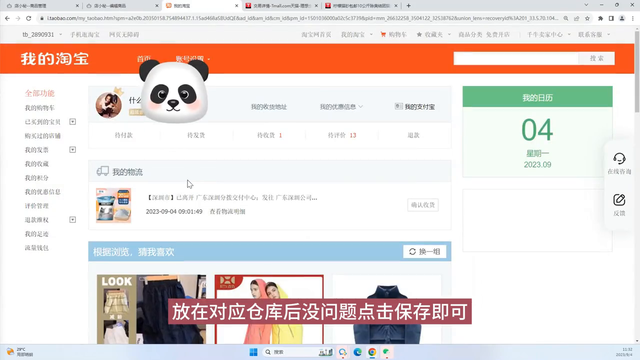Switch to the fifth browser tab
This screenshot has height=360, width=640.
coord(360,6)
